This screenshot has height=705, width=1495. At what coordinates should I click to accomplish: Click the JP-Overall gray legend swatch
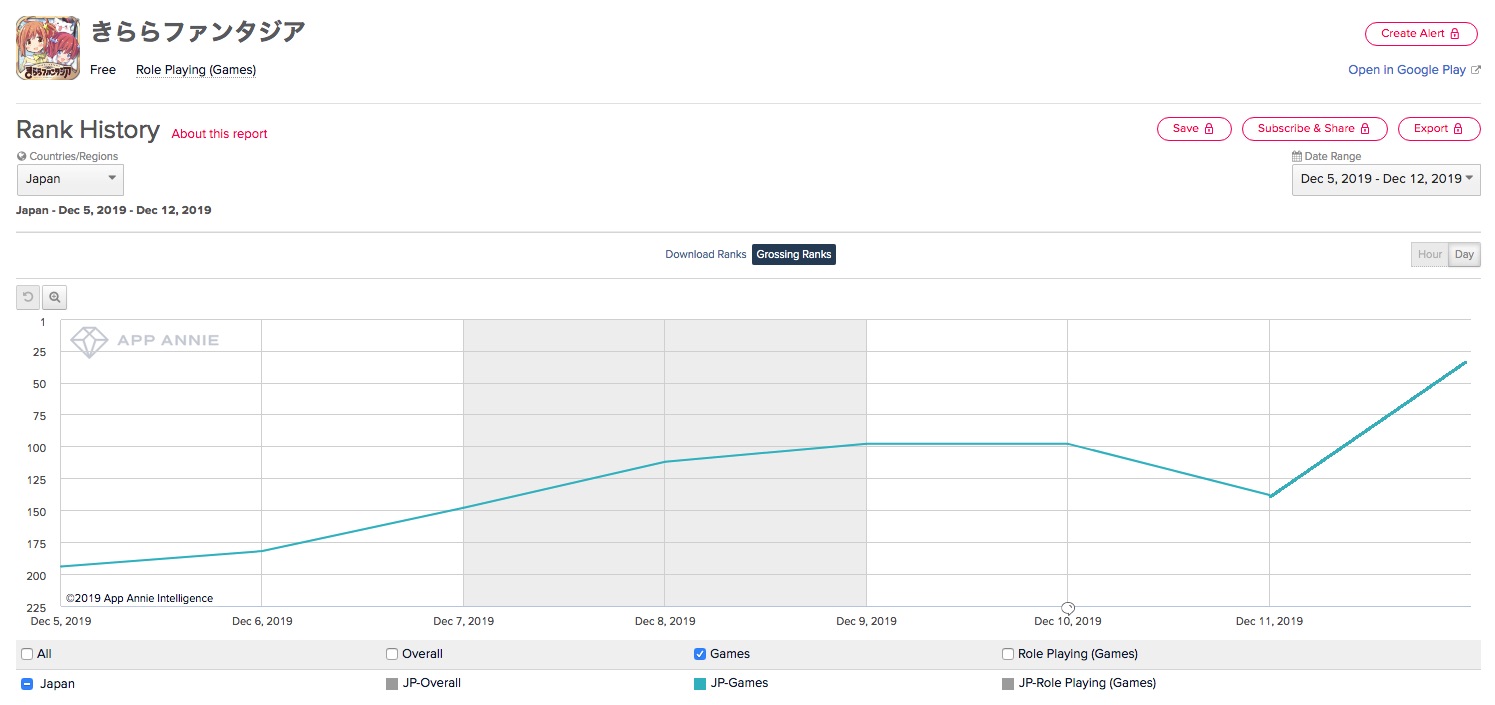click(x=392, y=684)
